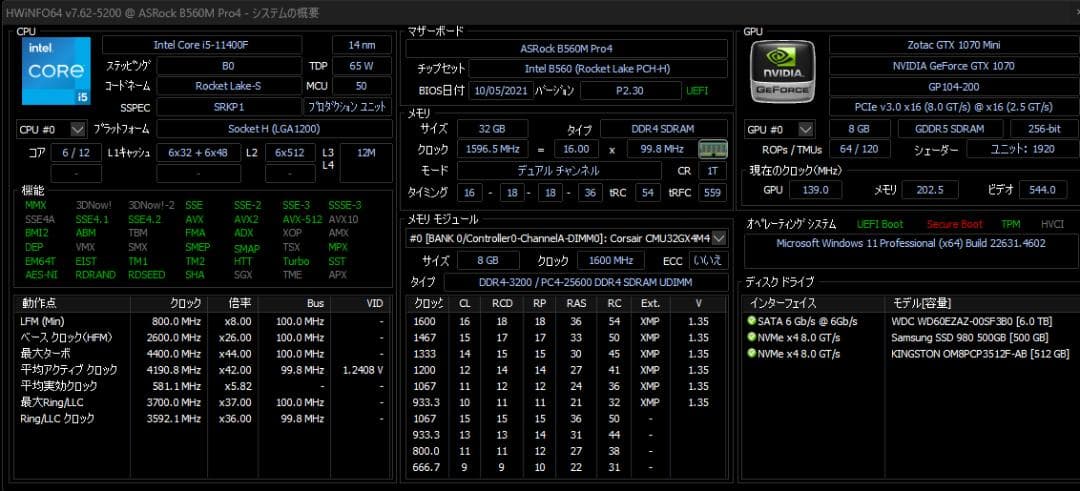Image resolution: width=1080 pixels, height=491 pixels.
Task: Click the 256-bit bus width field
Action: click(x=1044, y=129)
